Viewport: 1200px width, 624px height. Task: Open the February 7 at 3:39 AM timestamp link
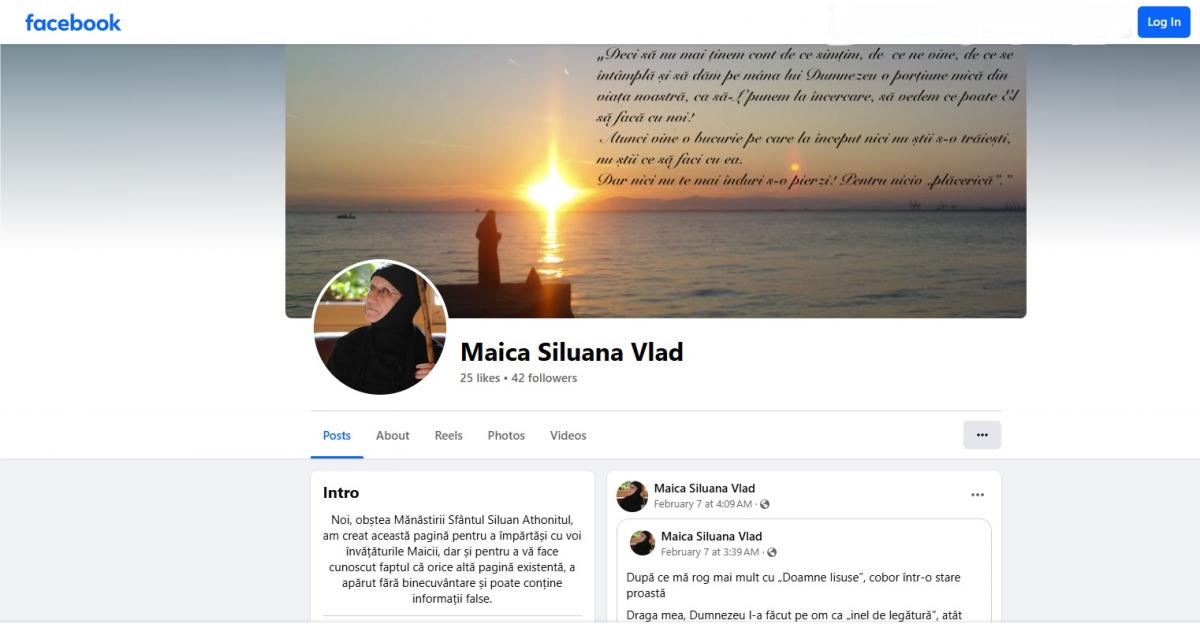pos(710,553)
